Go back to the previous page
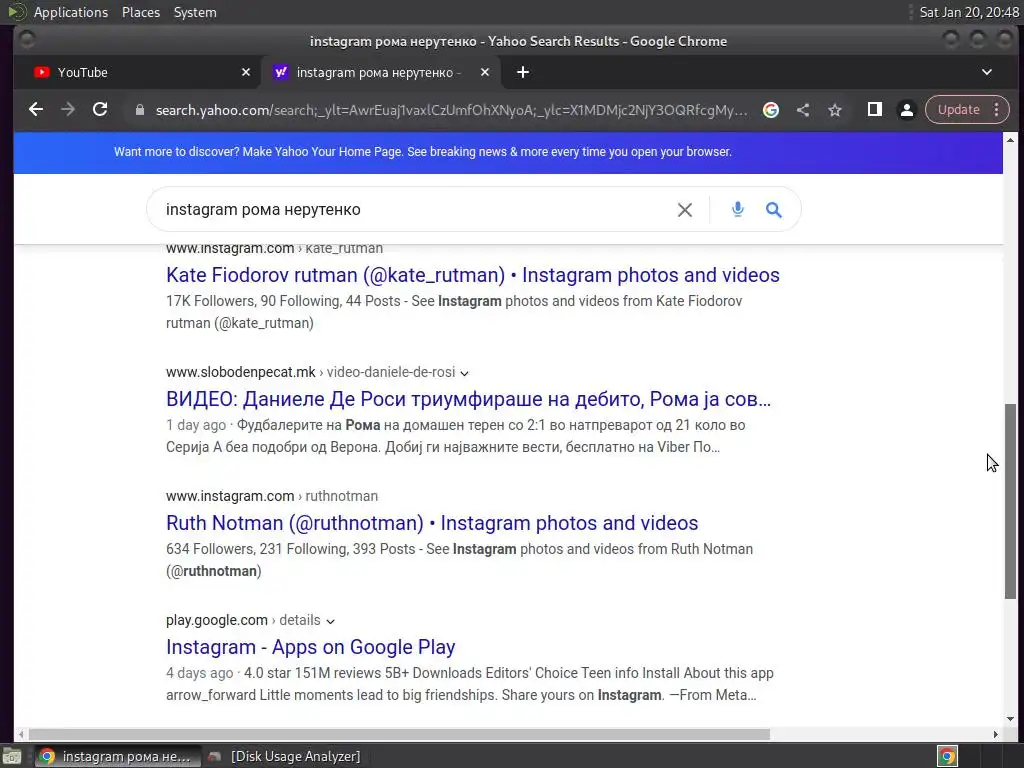This screenshot has width=1024, height=768. [x=36, y=110]
